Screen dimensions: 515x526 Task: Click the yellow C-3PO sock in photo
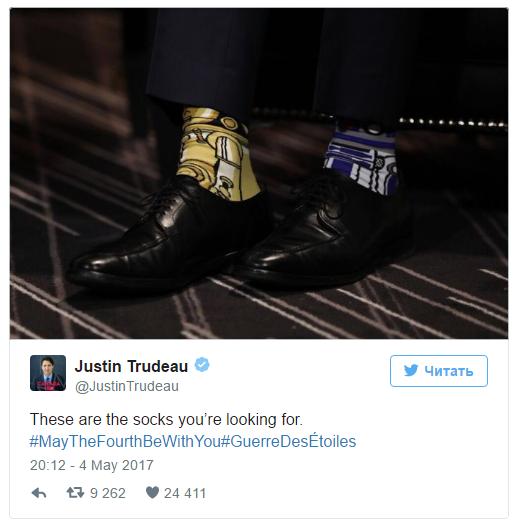[x=216, y=154]
